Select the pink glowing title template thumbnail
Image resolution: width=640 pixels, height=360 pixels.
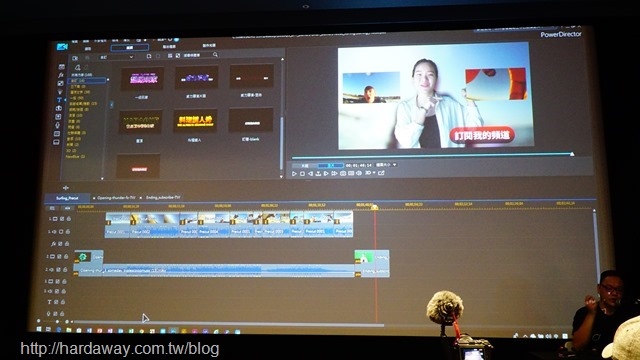[142, 79]
